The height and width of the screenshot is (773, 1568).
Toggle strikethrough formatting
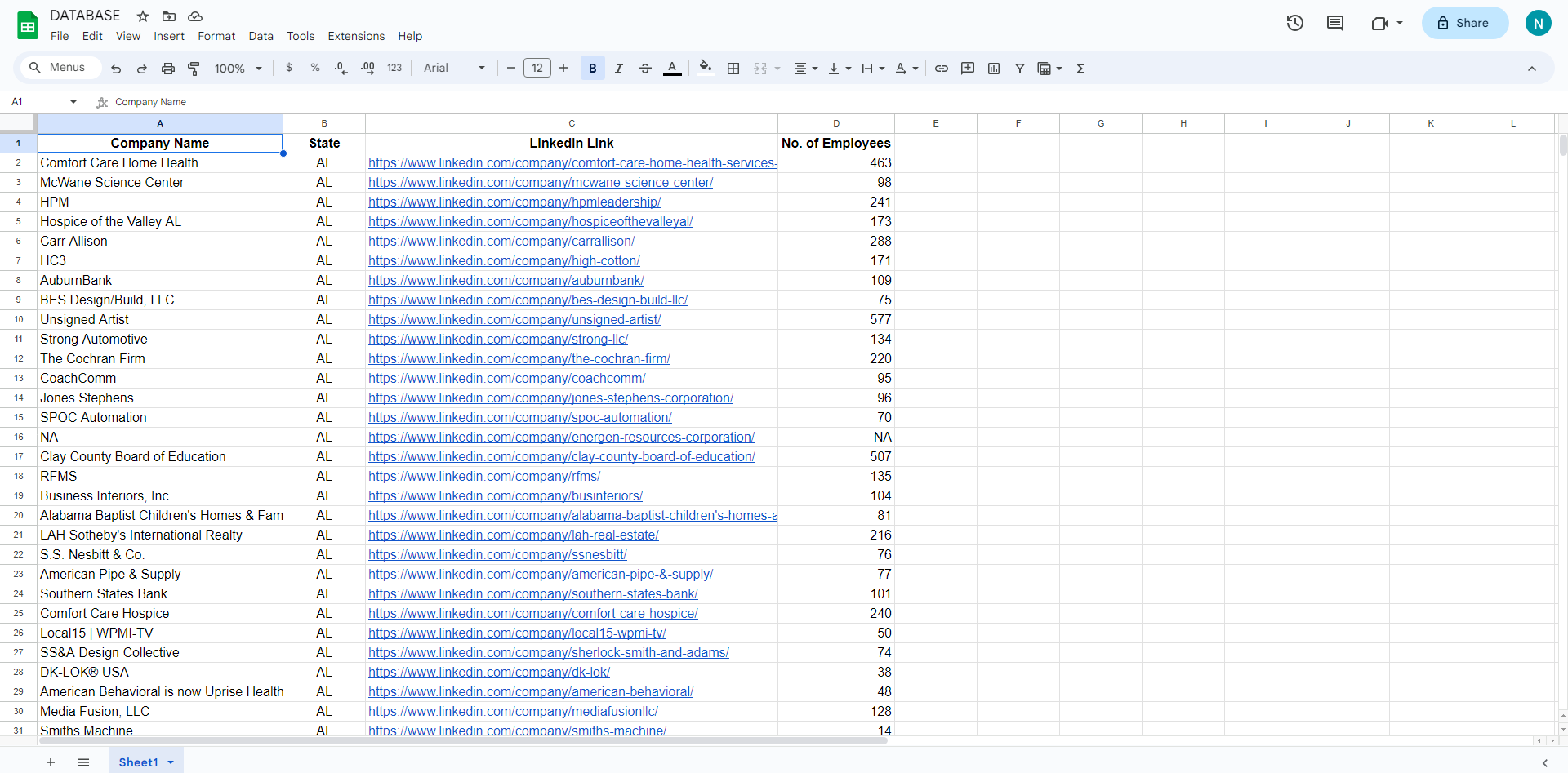point(645,69)
